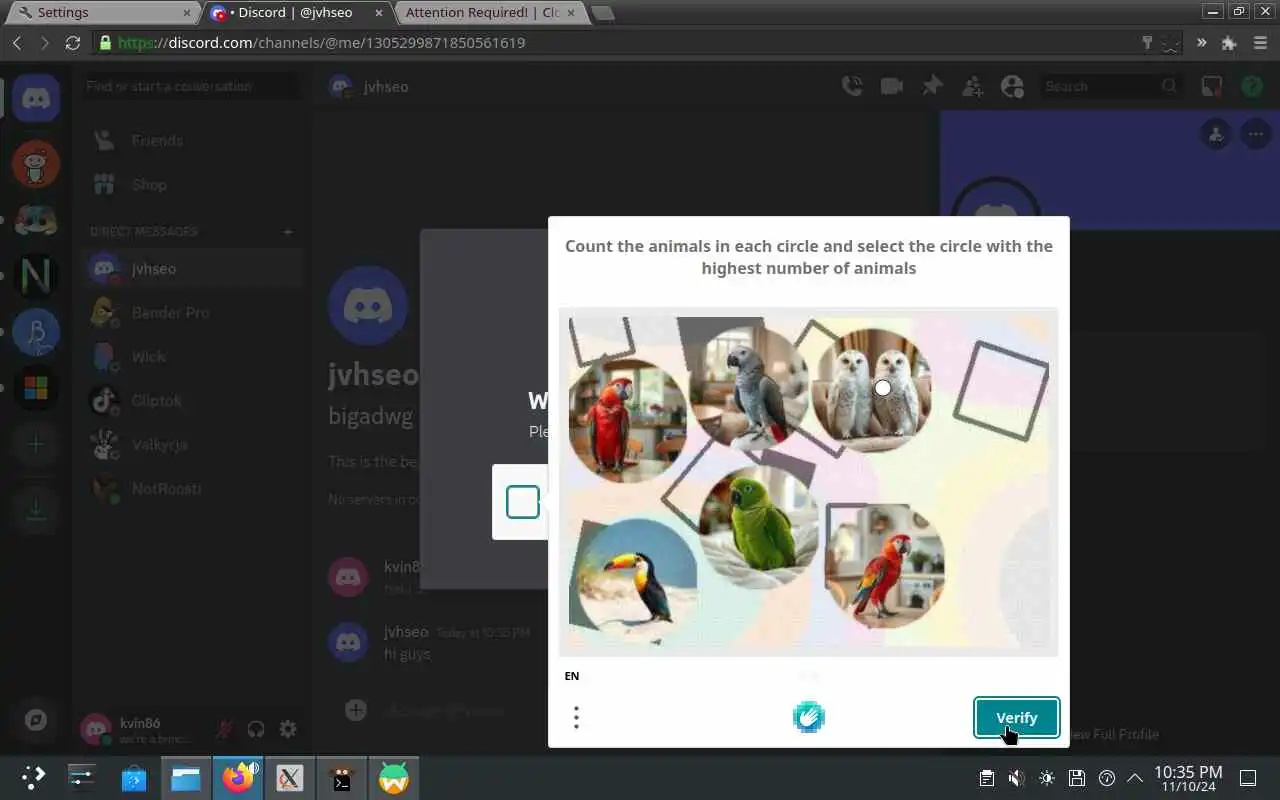Open the file manager in taskbar
The image size is (1280, 800).
point(185,778)
